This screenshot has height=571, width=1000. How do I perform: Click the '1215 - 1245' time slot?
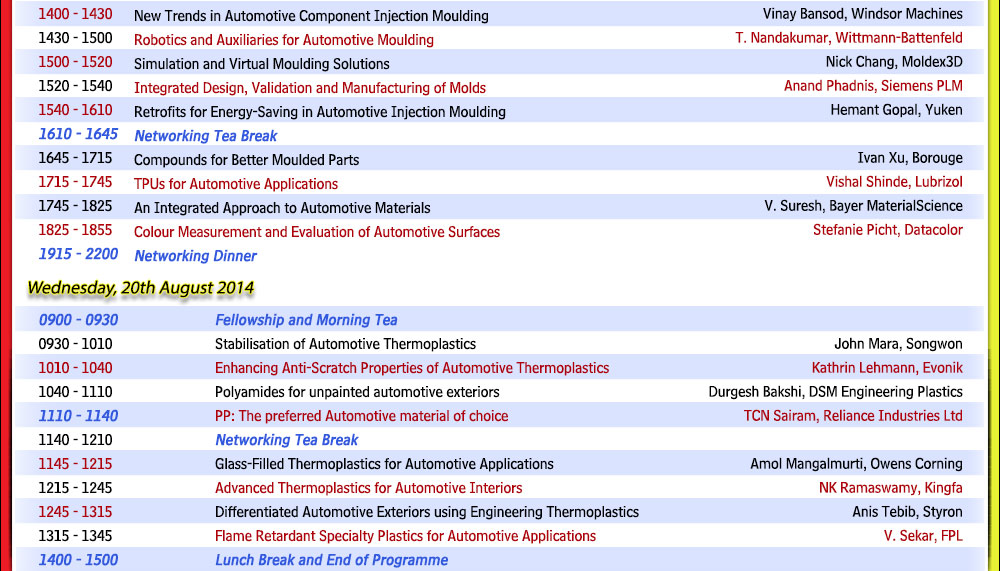pos(75,488)
